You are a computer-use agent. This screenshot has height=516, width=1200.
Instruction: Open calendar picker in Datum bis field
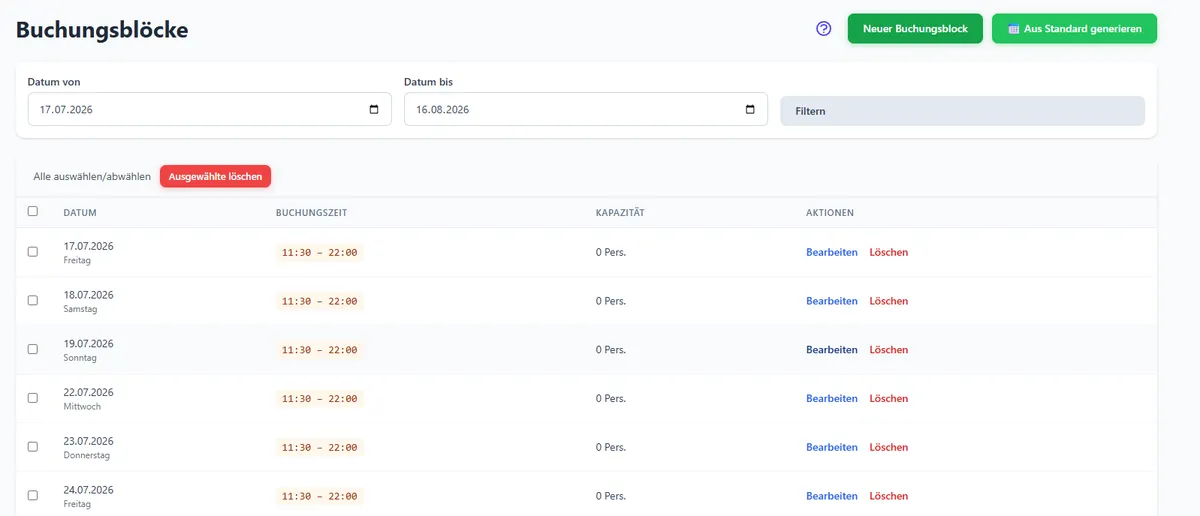[750, 110]
